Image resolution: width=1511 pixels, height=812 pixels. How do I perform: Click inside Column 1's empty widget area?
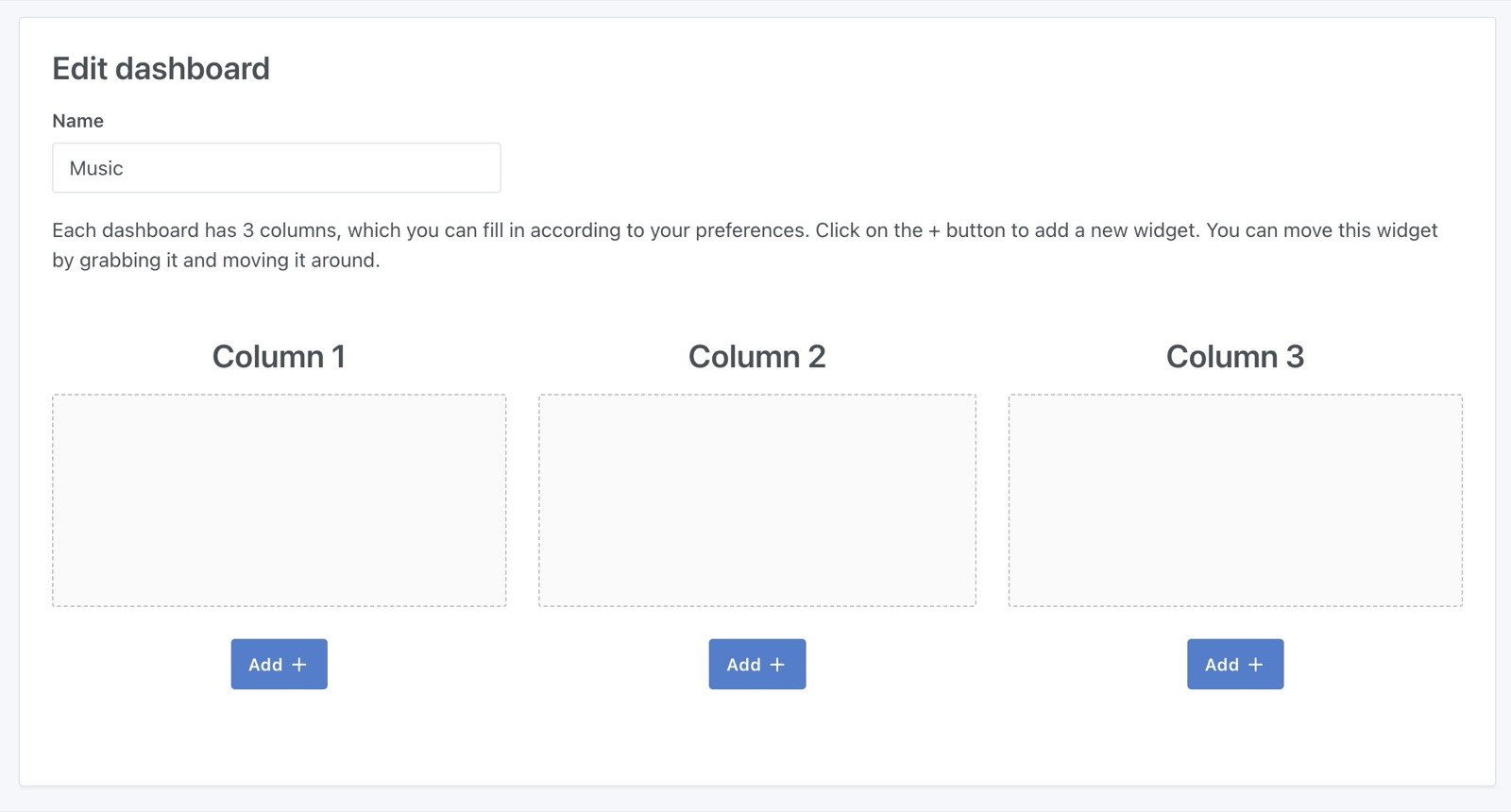tap(279, 499)
